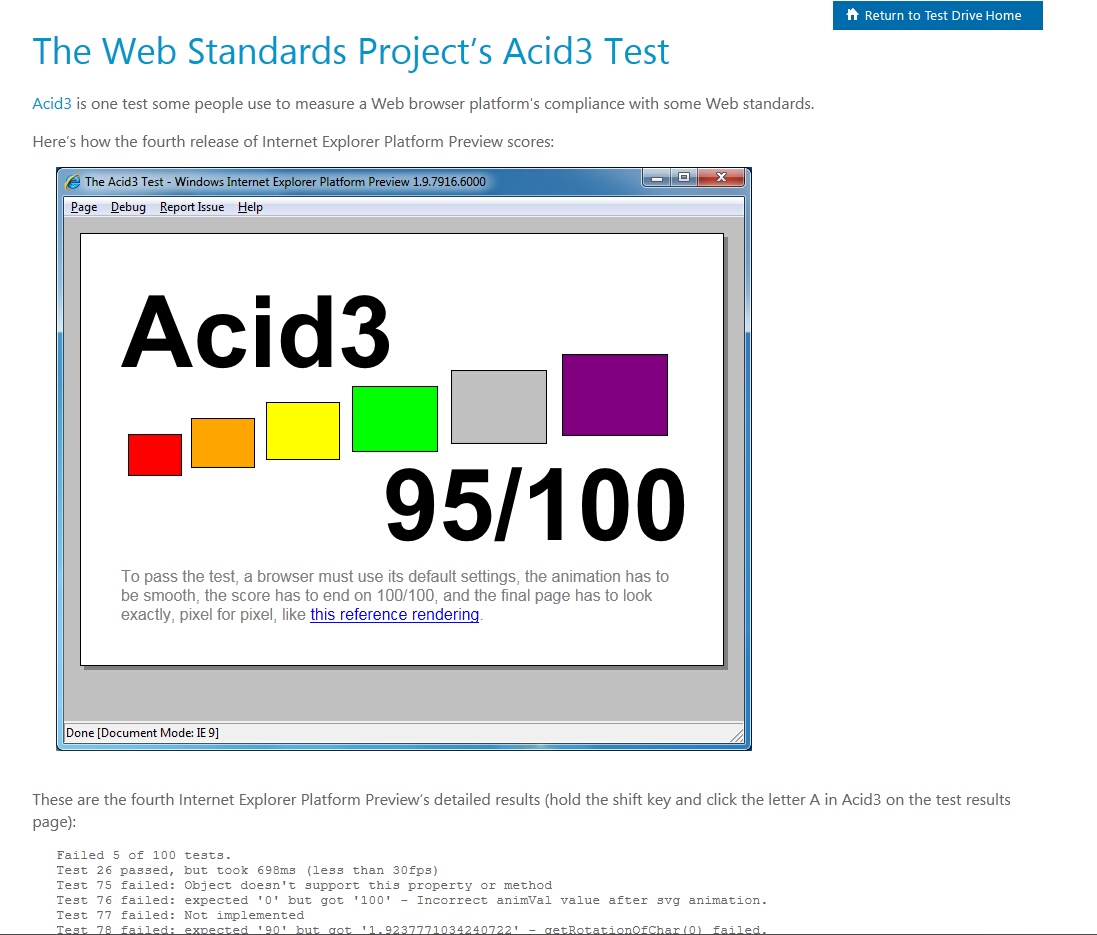
Task: Open the Acid3 link in intro paragraph
Action: tap(52, 104)
